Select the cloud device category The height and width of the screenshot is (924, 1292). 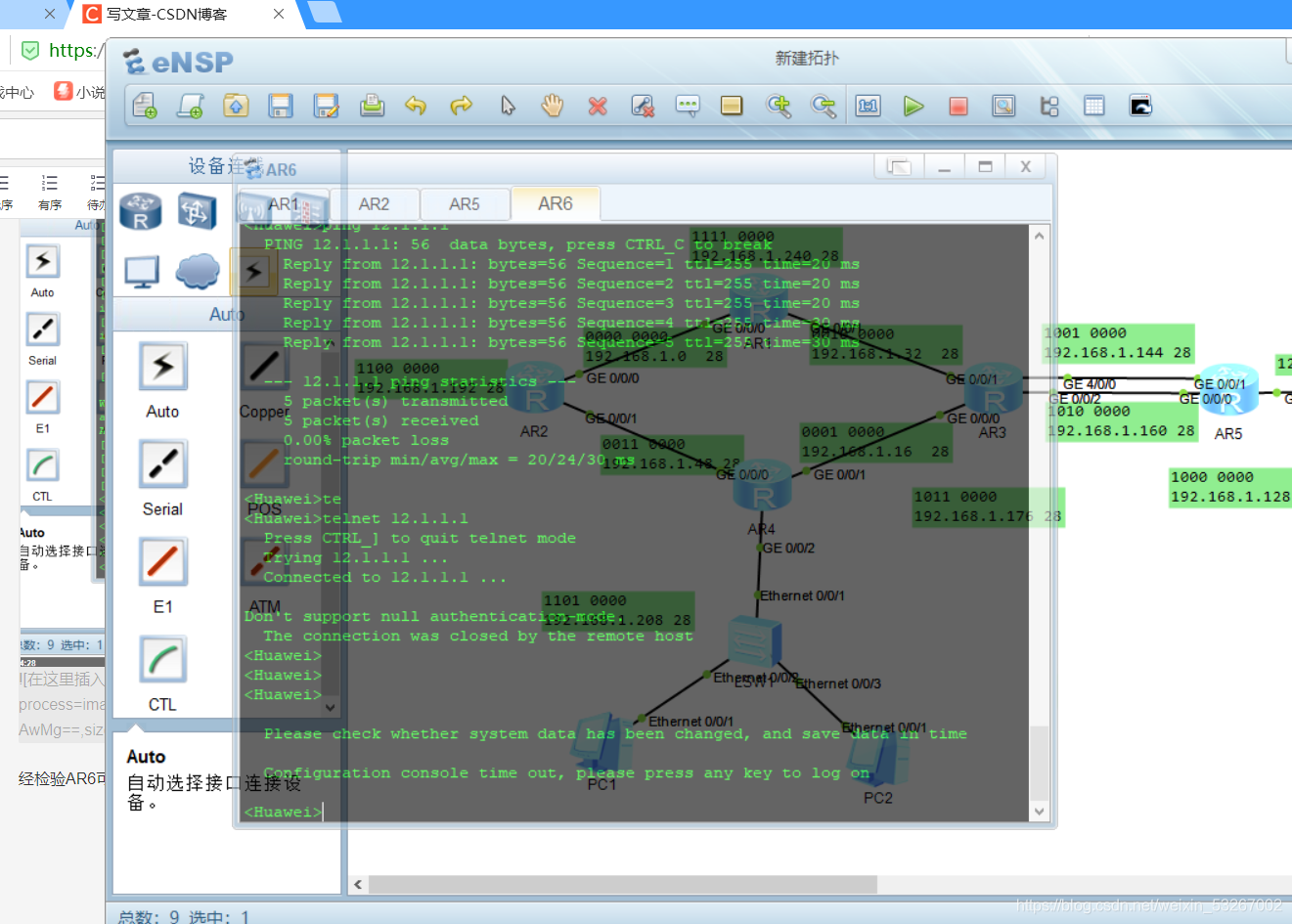coord(198,272)
